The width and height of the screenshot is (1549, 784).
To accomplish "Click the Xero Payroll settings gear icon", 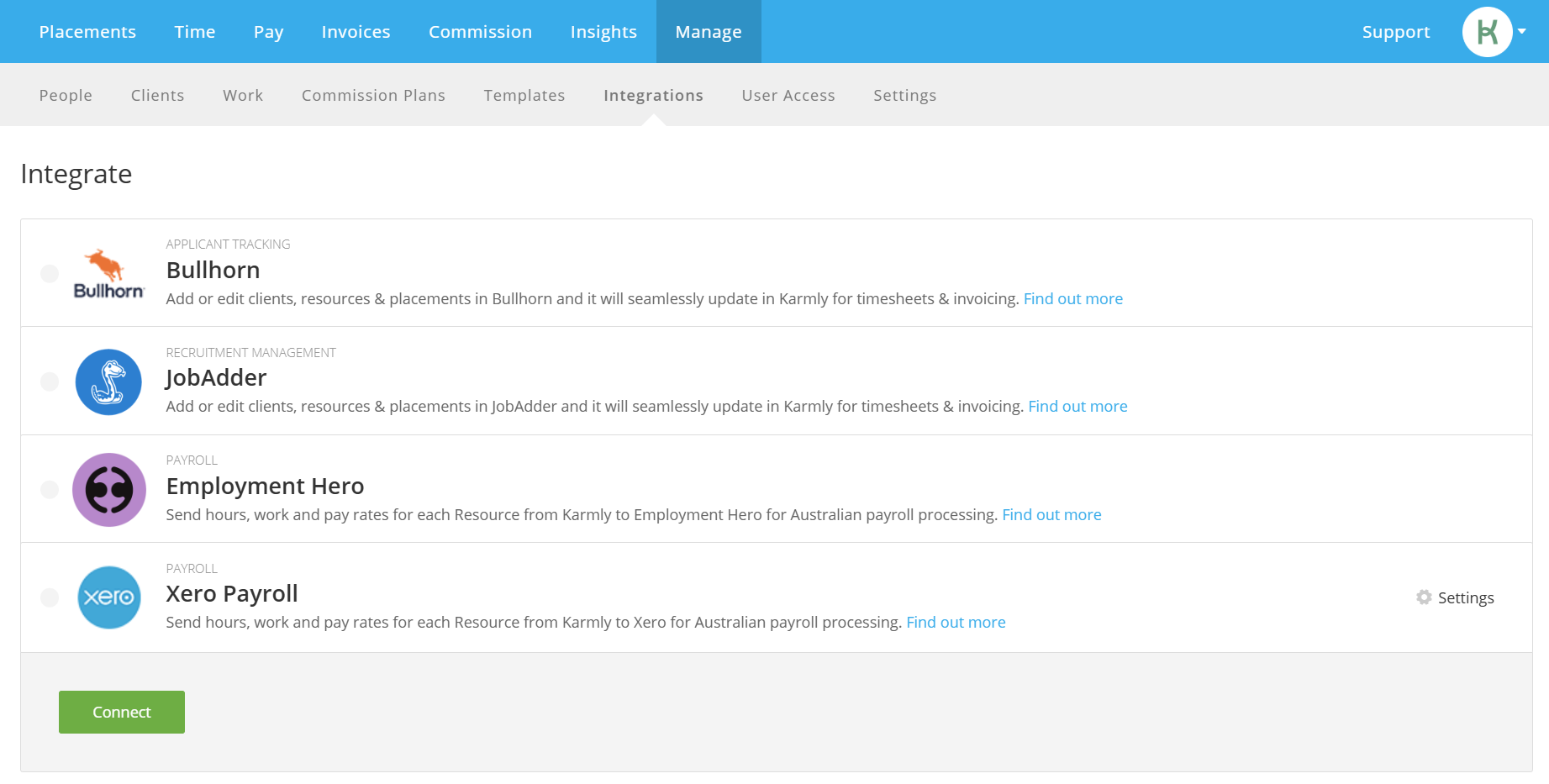I will coord(1424,597).
